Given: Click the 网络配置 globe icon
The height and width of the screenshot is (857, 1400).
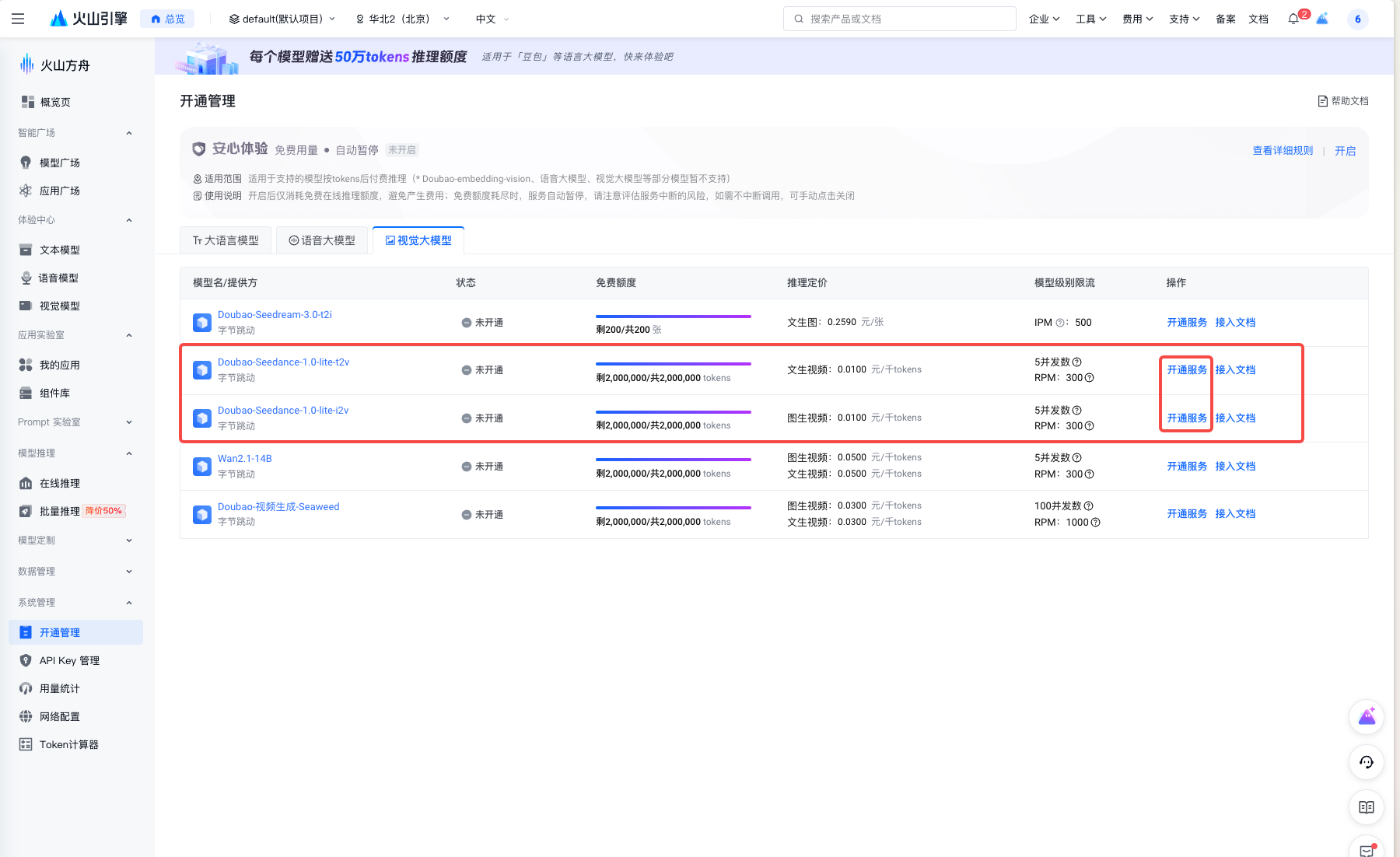Looking at the screenshot, I should point(26,716).
